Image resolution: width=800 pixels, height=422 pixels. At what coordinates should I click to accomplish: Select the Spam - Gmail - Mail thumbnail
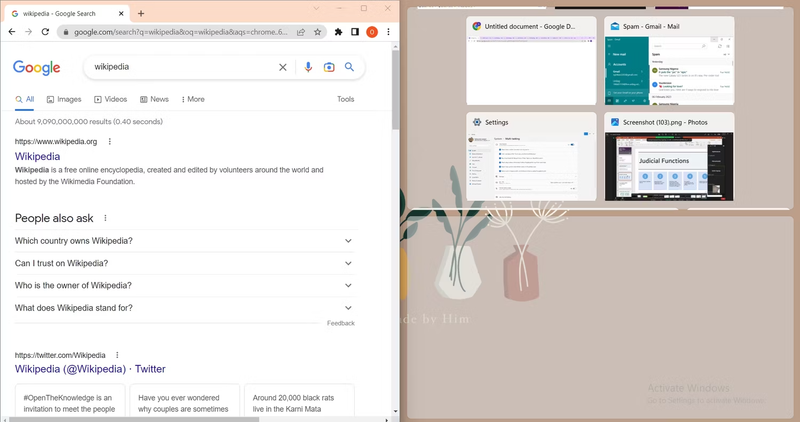click(669, 61)
